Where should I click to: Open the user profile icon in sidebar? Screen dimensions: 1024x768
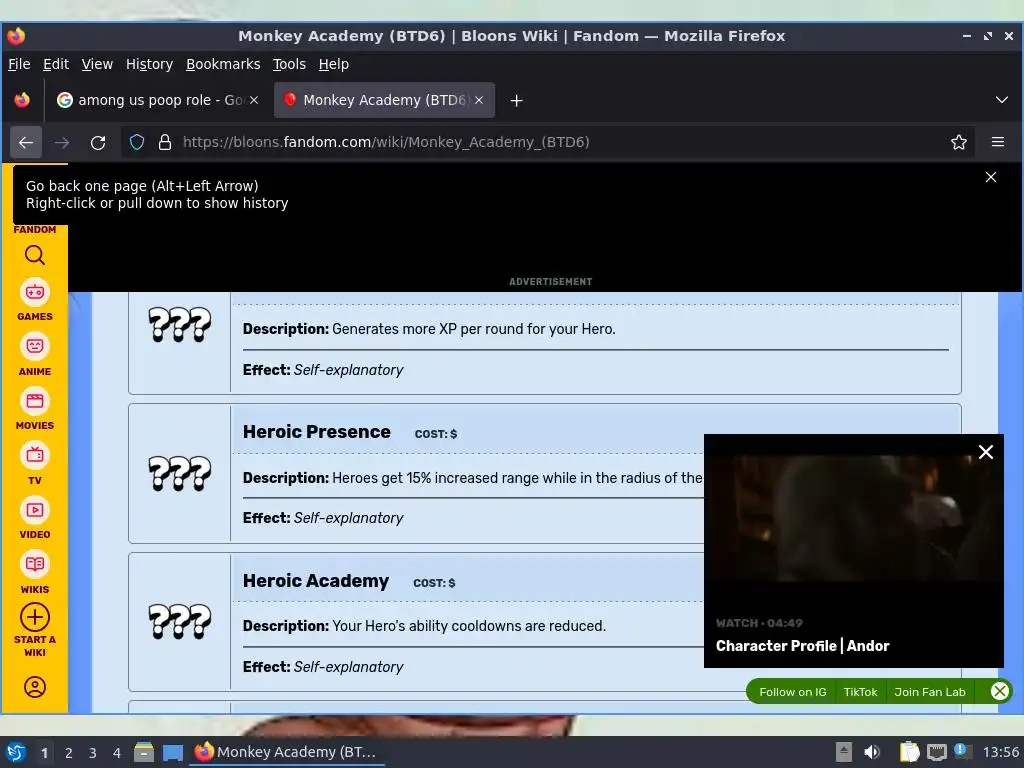[x=35, y=687]
